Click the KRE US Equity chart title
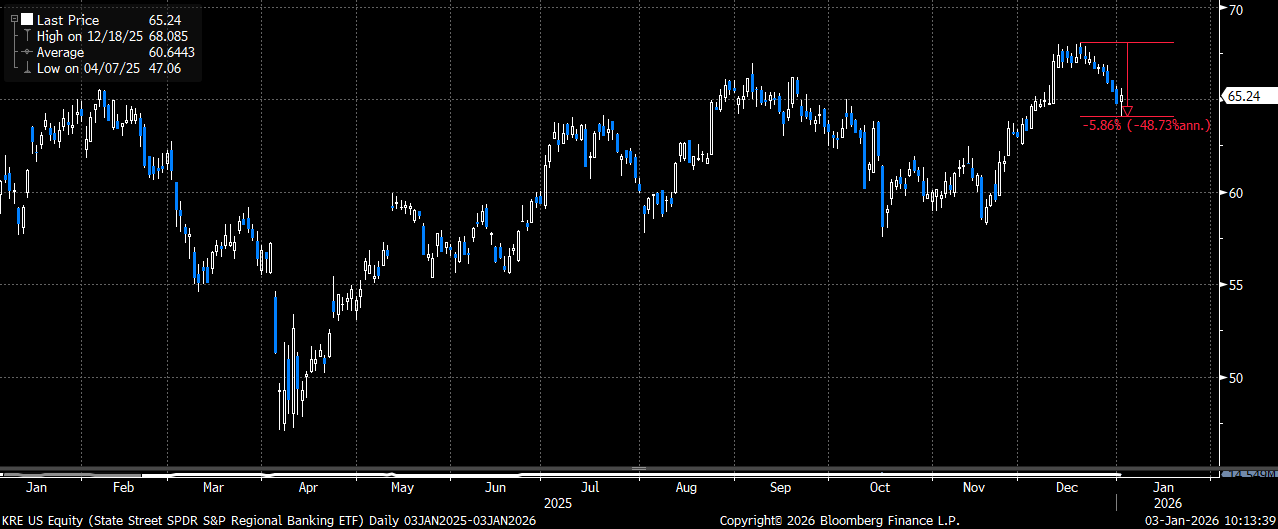 [268, 520]
